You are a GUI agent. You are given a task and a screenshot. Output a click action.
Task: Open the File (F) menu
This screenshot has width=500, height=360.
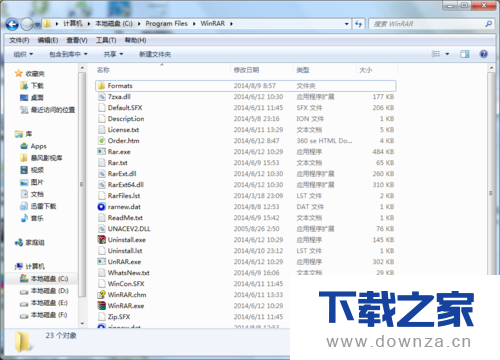pyautogui.click(x=19, y=40)
